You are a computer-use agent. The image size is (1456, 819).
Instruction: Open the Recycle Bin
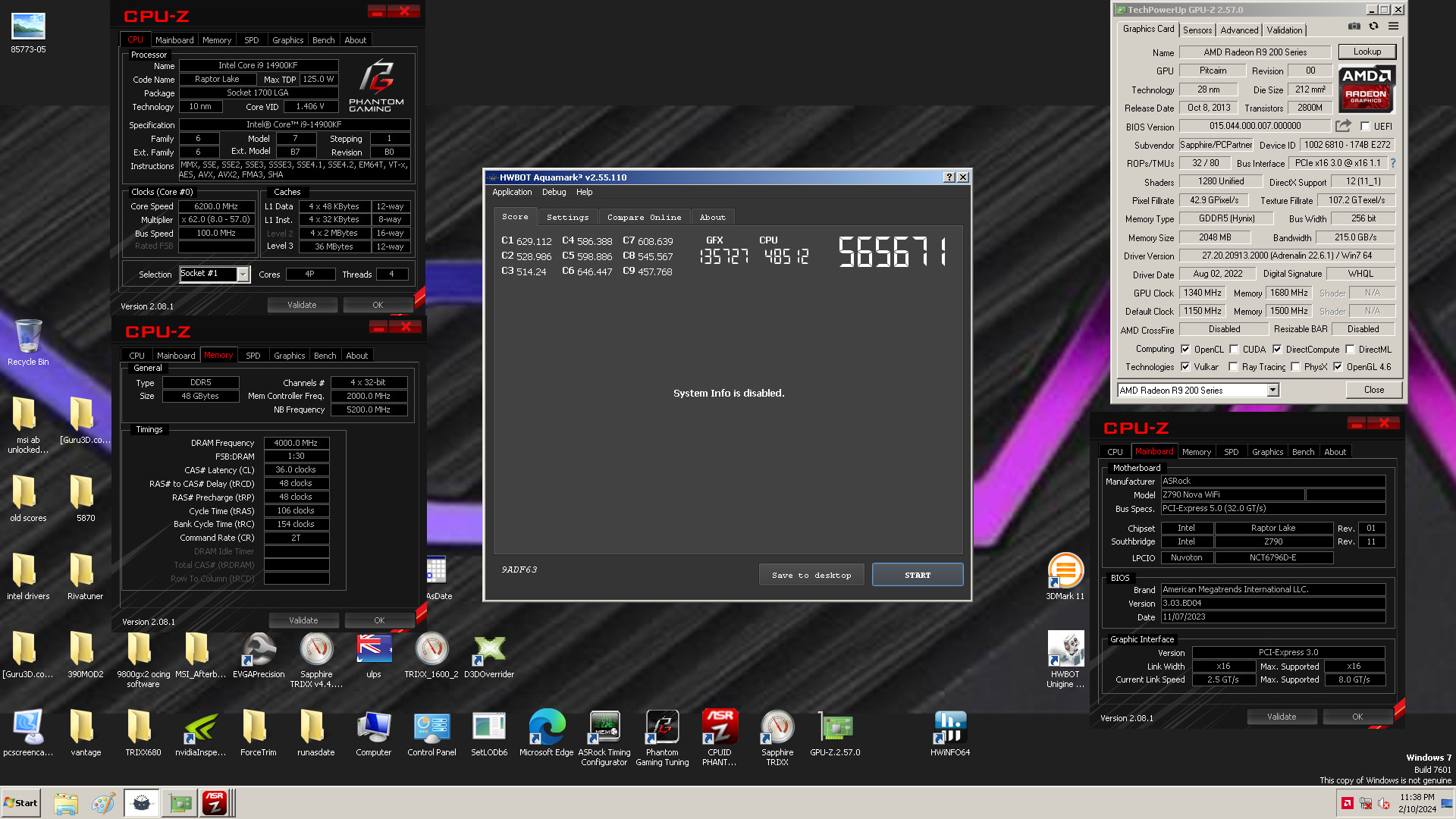tap(28, 343)
